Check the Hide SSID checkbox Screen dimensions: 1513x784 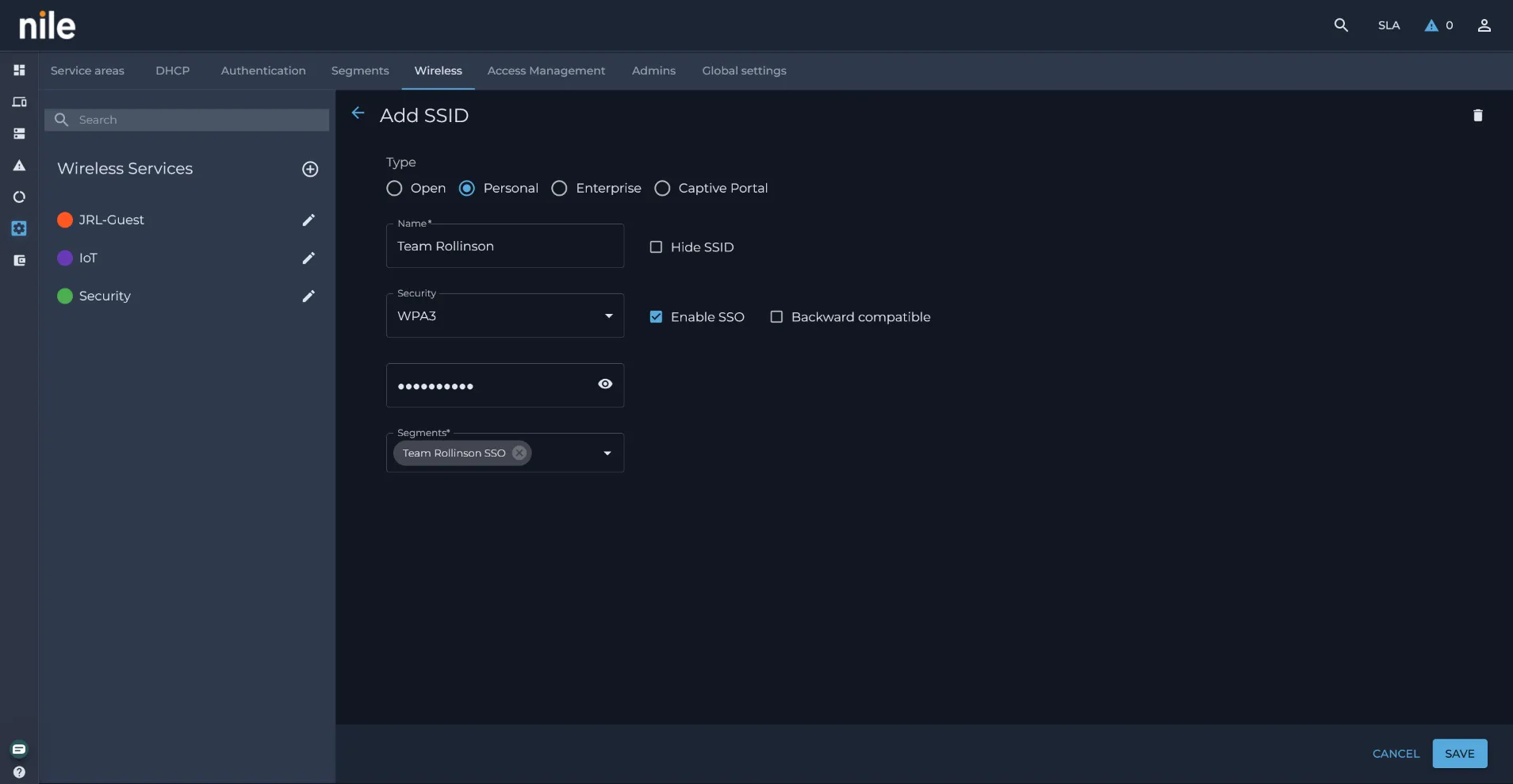point(656,247)
